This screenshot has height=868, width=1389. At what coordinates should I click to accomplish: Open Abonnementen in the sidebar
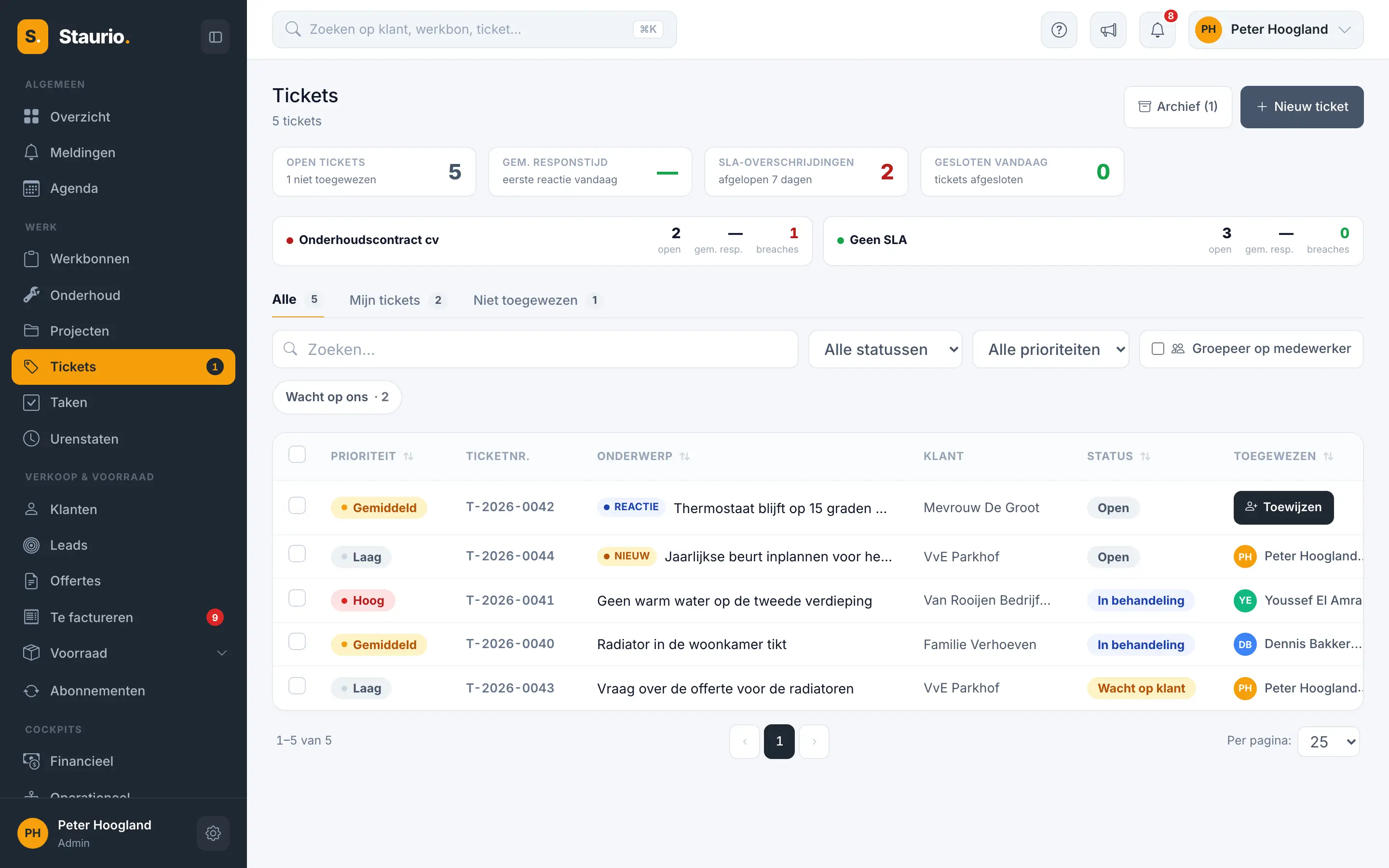click(x=123, y=691)
